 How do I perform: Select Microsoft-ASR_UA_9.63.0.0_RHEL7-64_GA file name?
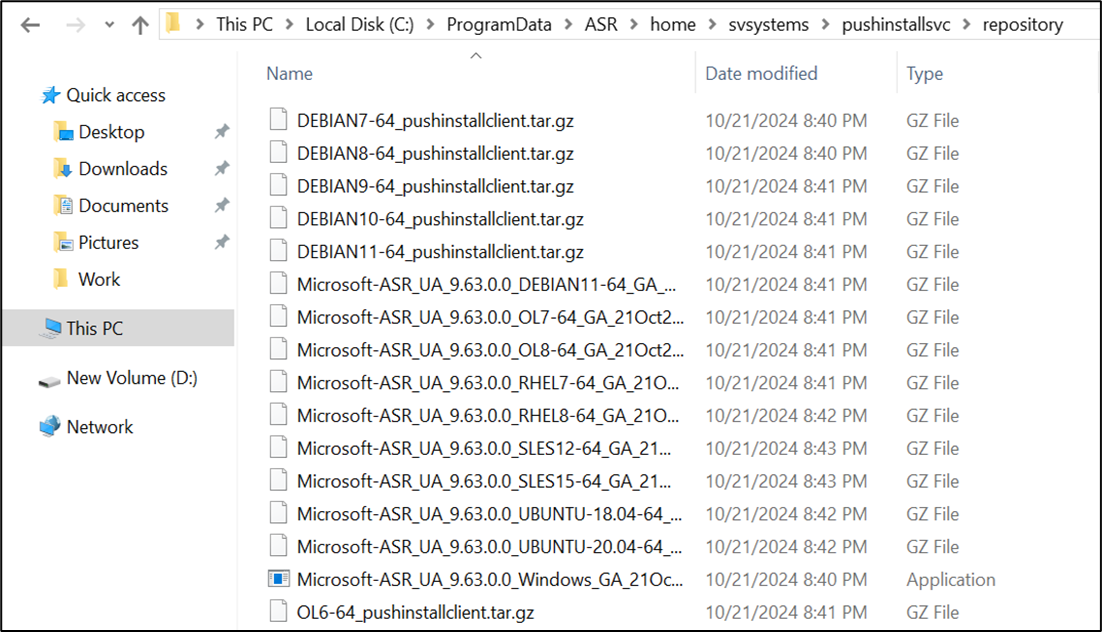point(488,382)
